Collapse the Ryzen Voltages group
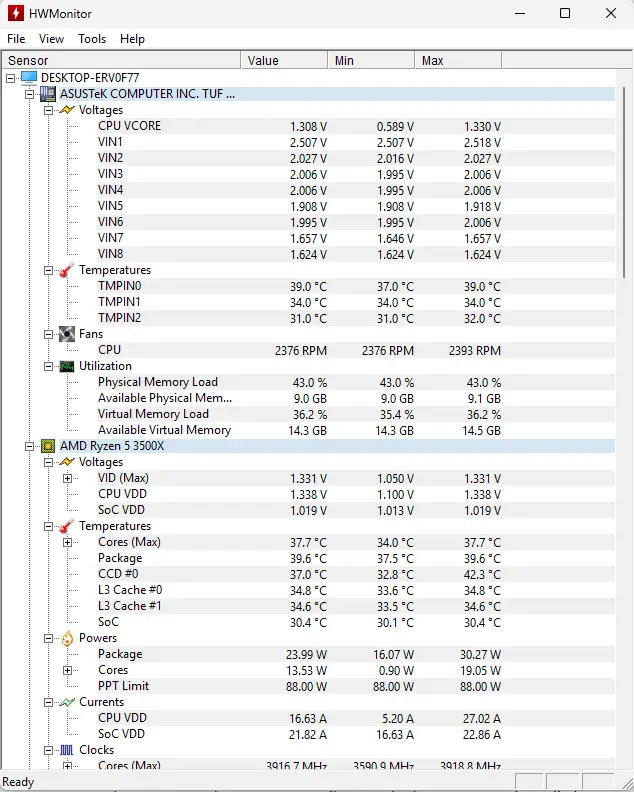 (48, 462)
